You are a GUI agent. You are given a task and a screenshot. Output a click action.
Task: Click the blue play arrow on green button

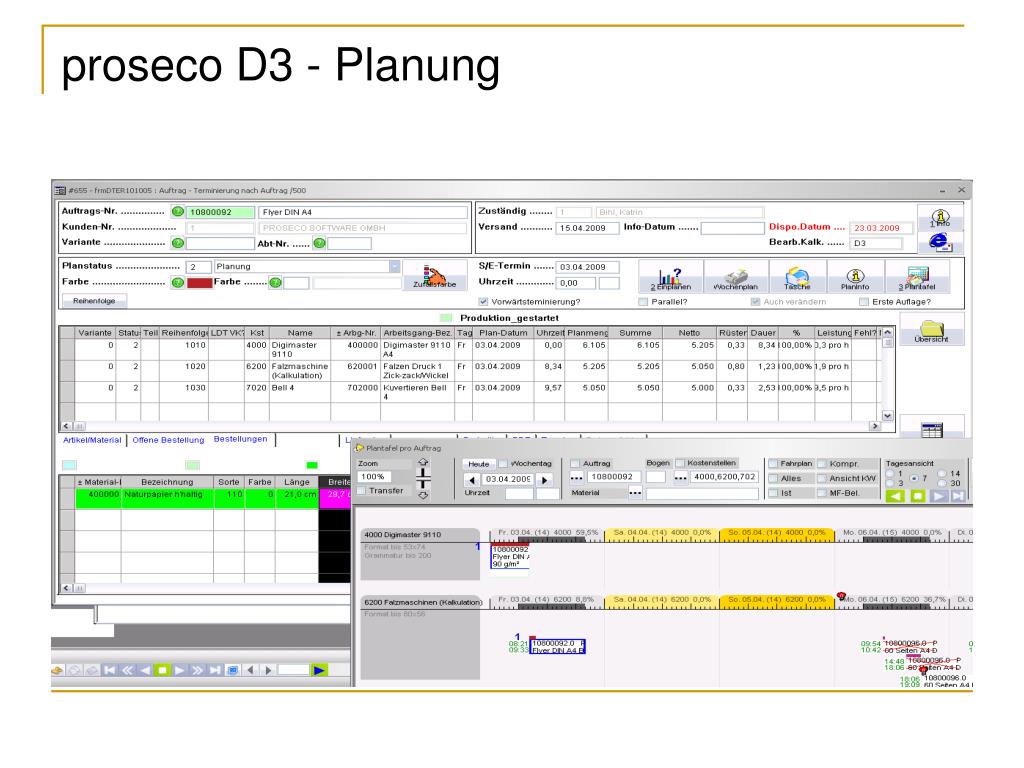click(319, 670)
